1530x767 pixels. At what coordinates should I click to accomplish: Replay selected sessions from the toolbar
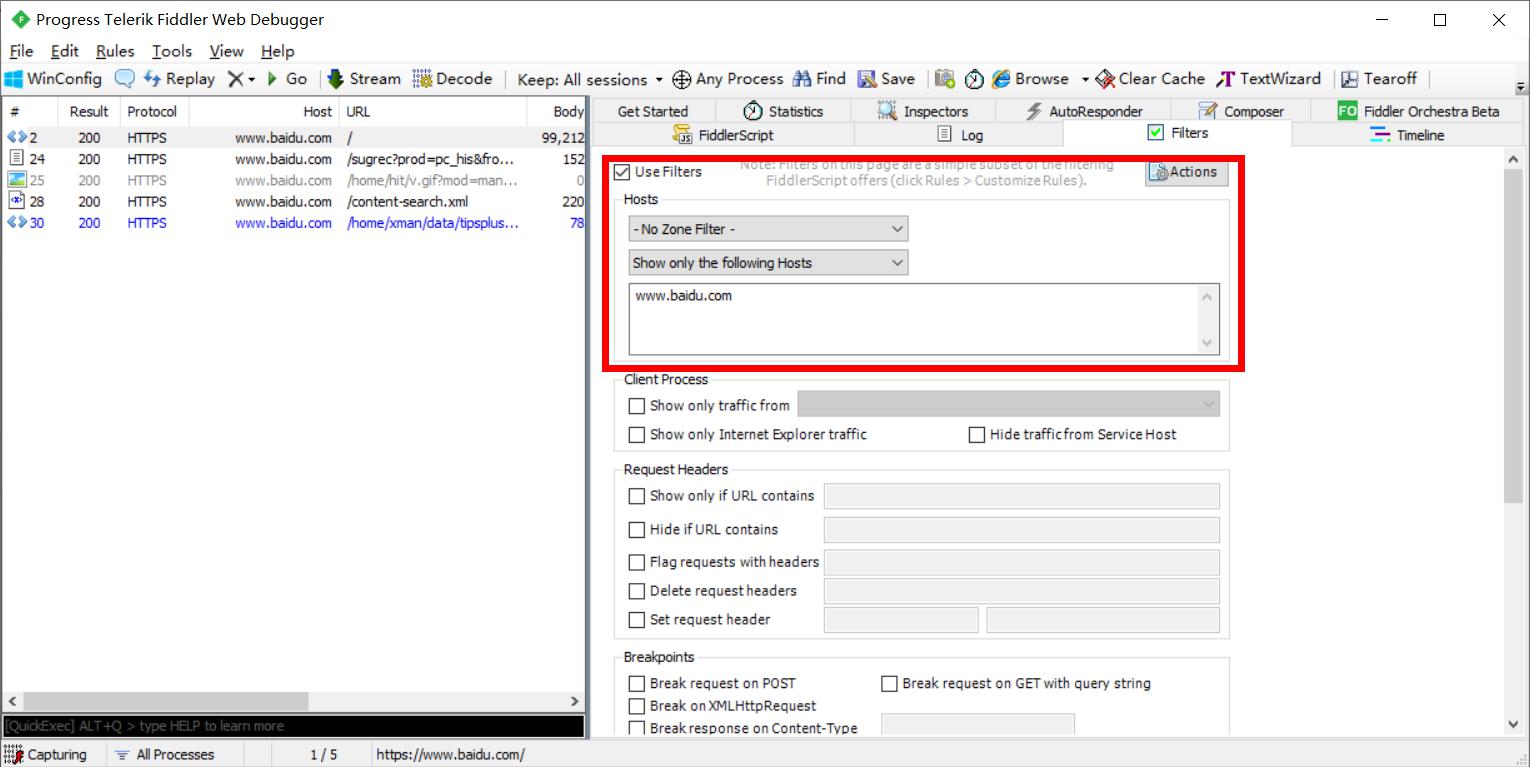click(179, 79)
